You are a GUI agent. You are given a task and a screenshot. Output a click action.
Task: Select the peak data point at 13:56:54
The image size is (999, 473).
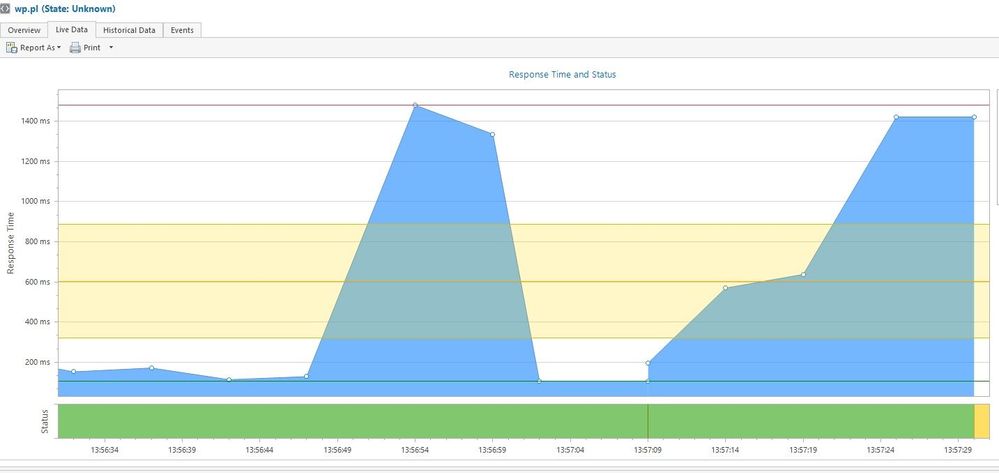[x=415, y=105]
